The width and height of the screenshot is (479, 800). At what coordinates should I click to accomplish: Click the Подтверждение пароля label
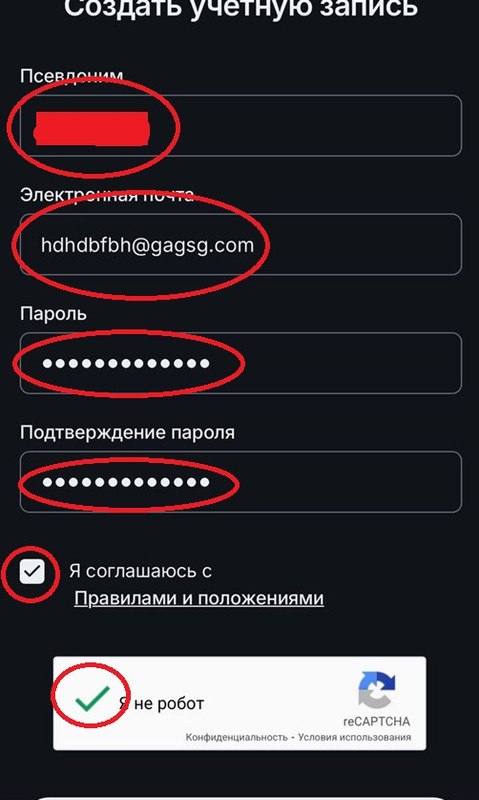[128, 433]
